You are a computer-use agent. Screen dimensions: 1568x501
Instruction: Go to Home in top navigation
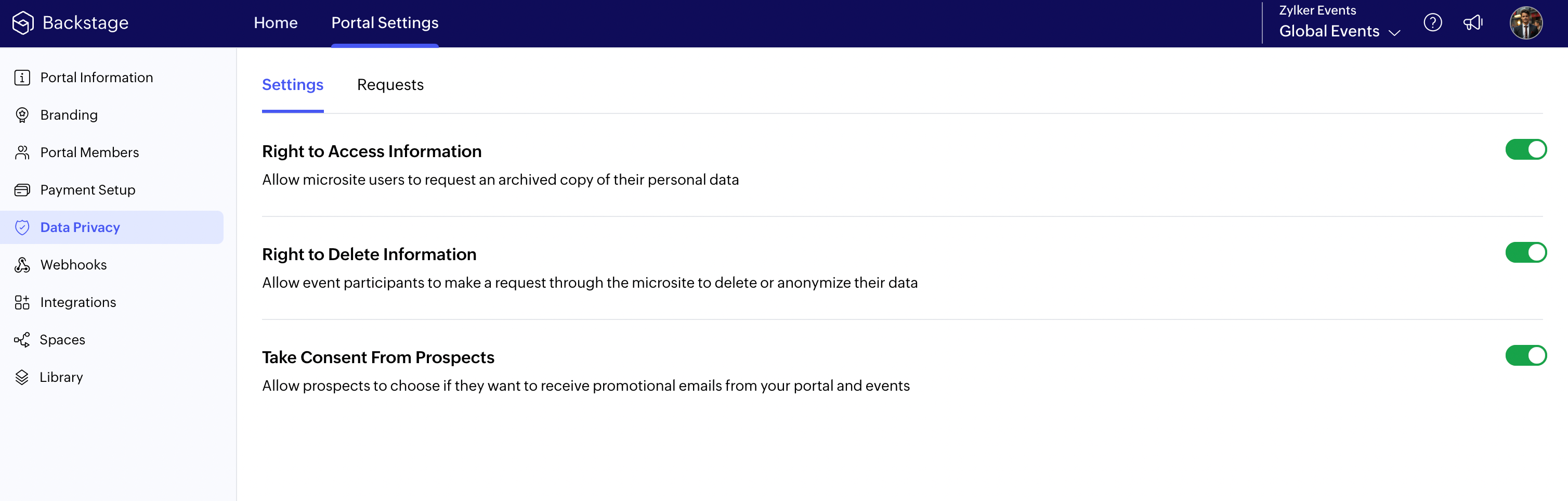point(276,23)
